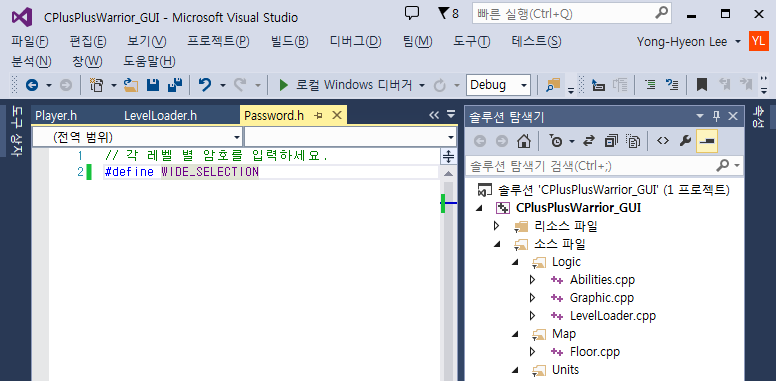The height and width of the screenshot is (381, 776).
Task: Open the 편집(E) menu
Action: (x=88, y=42)
